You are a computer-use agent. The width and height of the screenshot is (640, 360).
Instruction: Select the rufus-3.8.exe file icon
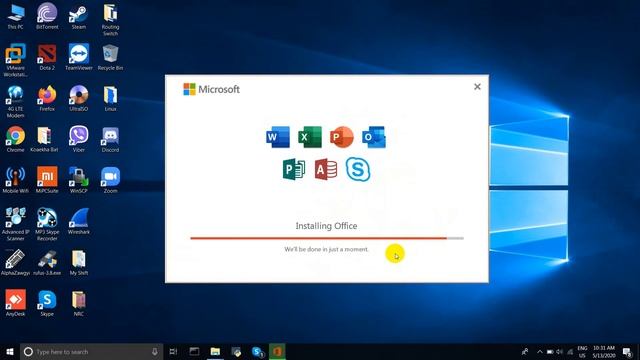click(47, 262)
